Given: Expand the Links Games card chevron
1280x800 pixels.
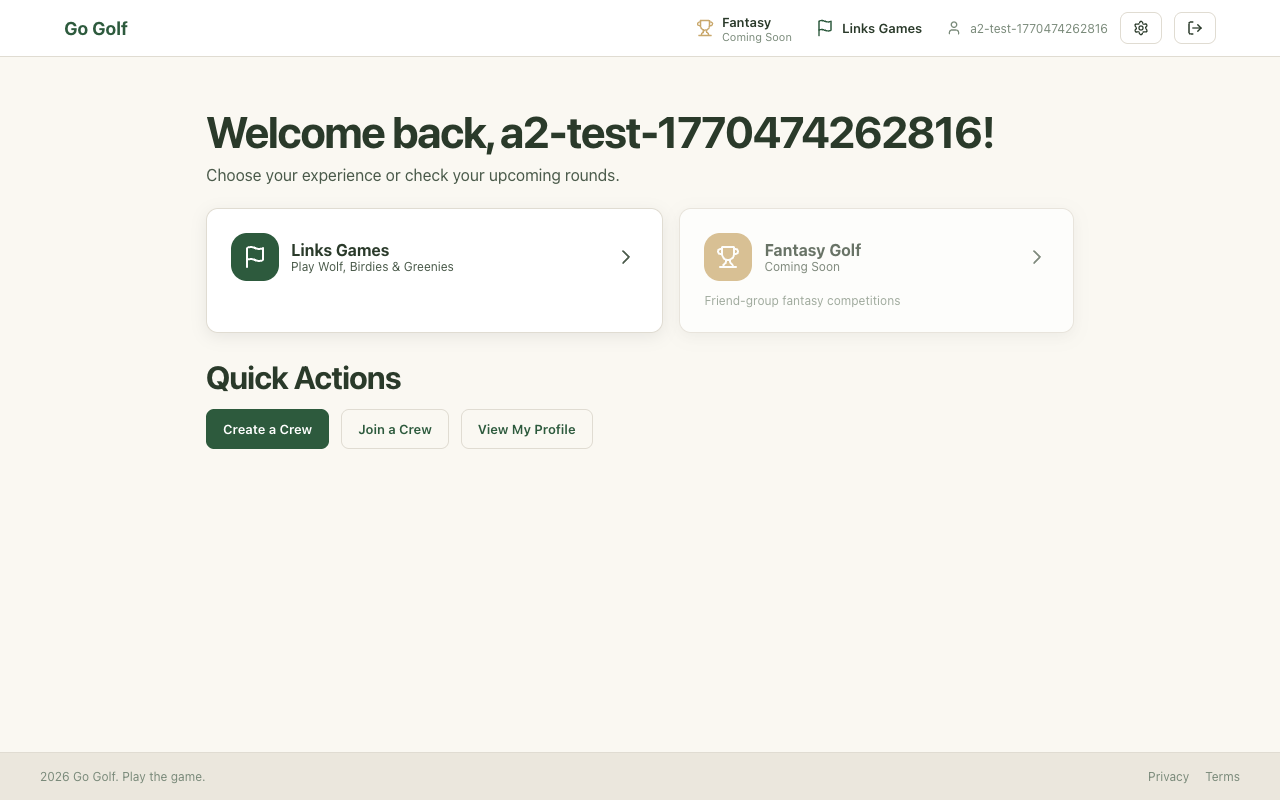Looking at the screenshot, I should pos(626,257).
